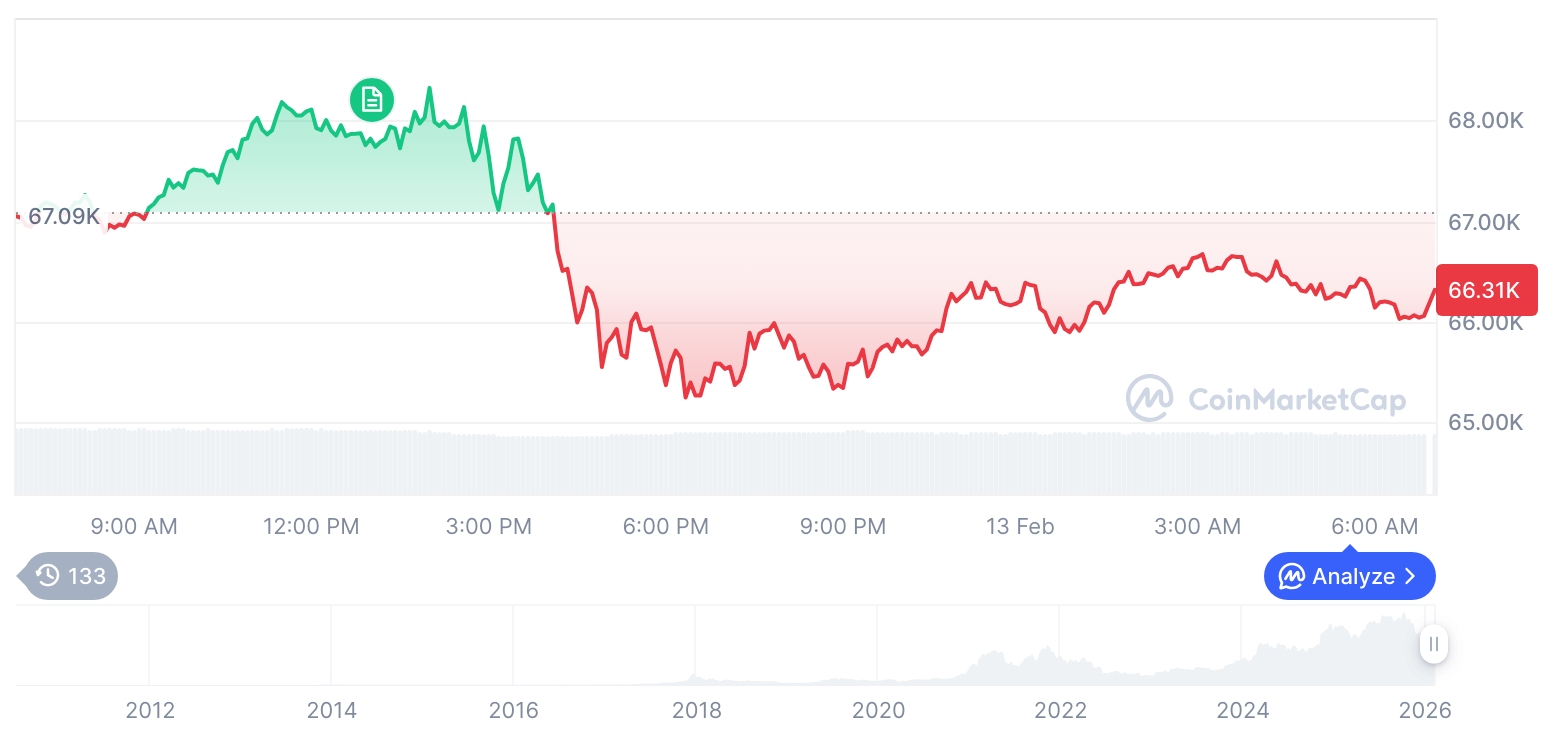The width and height of the screenshot is (1566, 732).
Task: Select year 2012 in the navigator timeline
Action: click(x=150, y=710)
